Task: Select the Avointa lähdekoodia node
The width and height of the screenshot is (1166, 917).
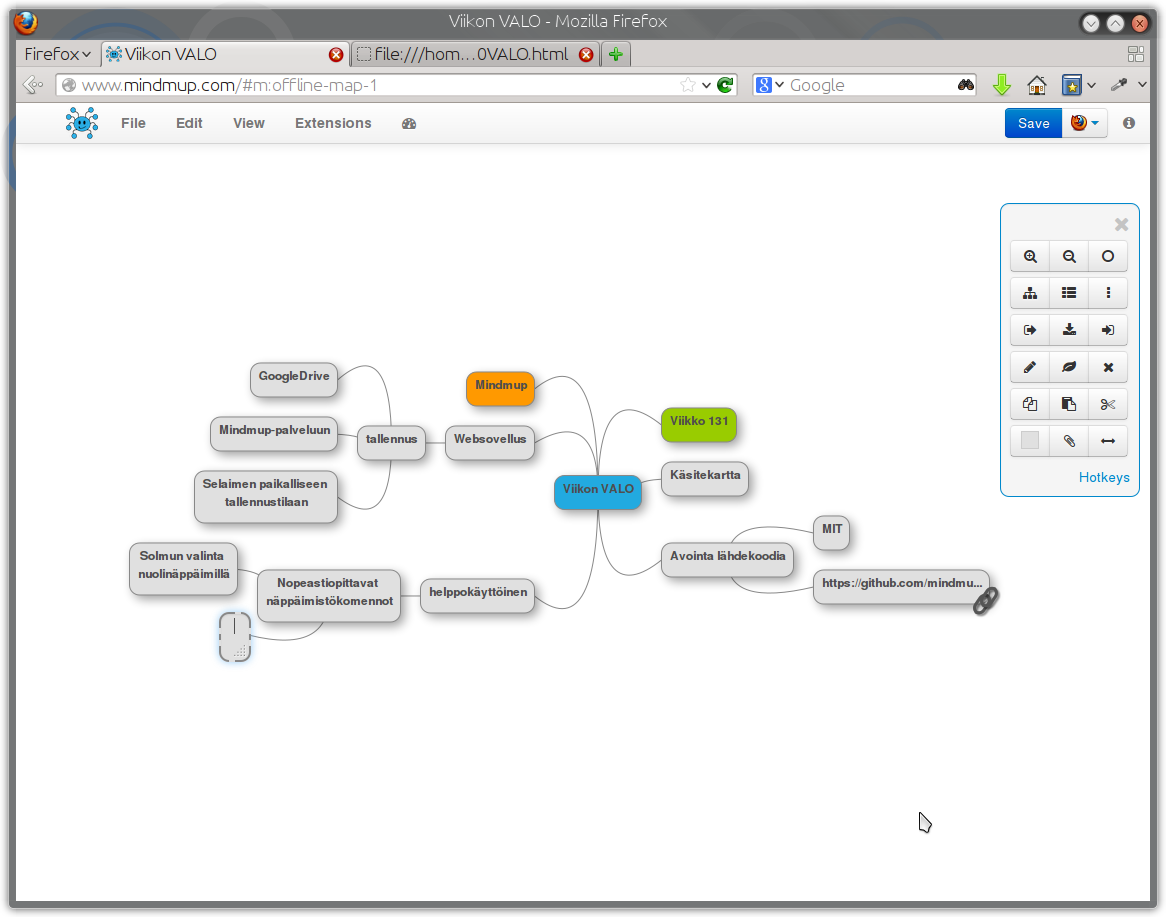Action: (727, 559)
